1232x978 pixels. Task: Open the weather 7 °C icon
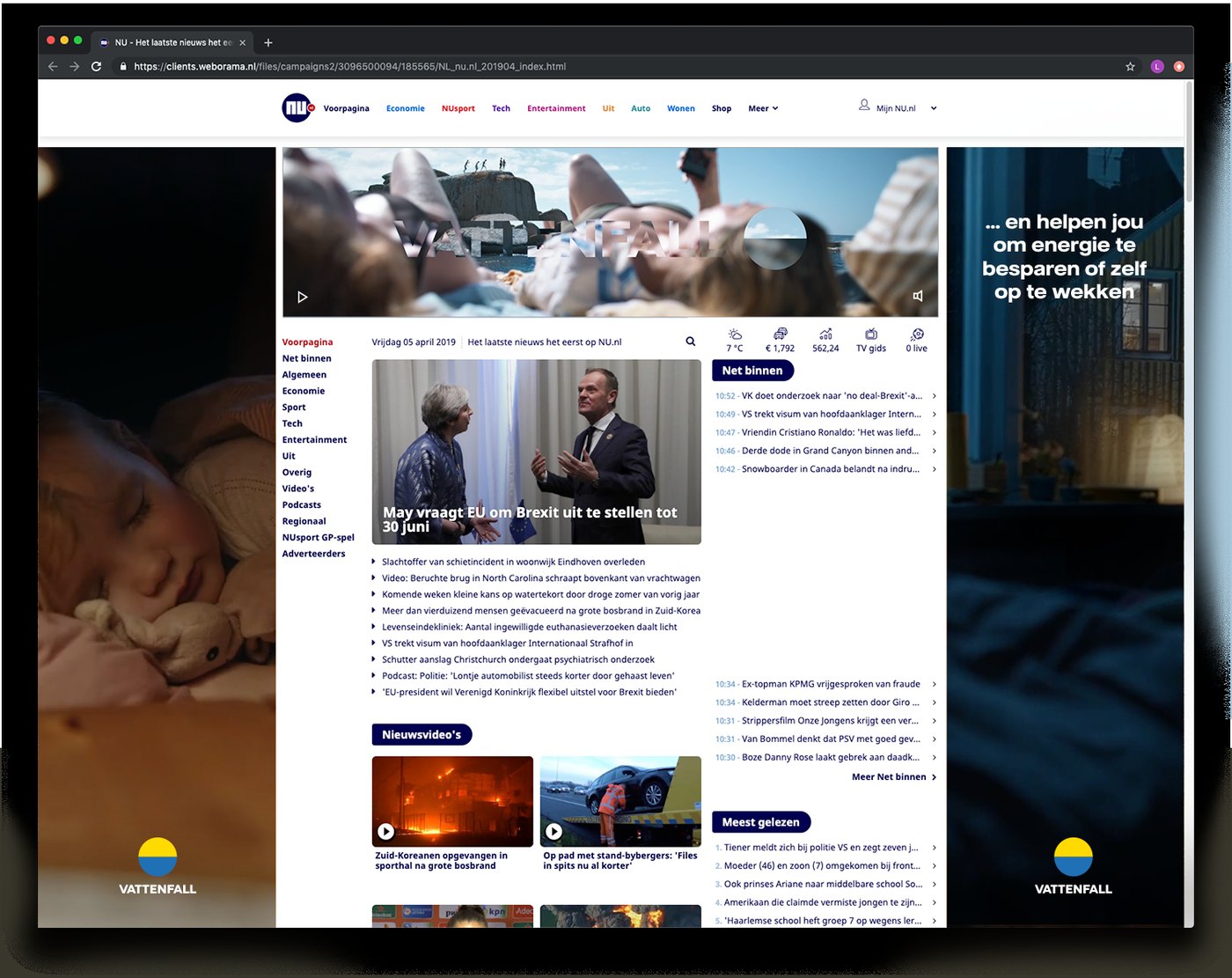tap(735, 341)
